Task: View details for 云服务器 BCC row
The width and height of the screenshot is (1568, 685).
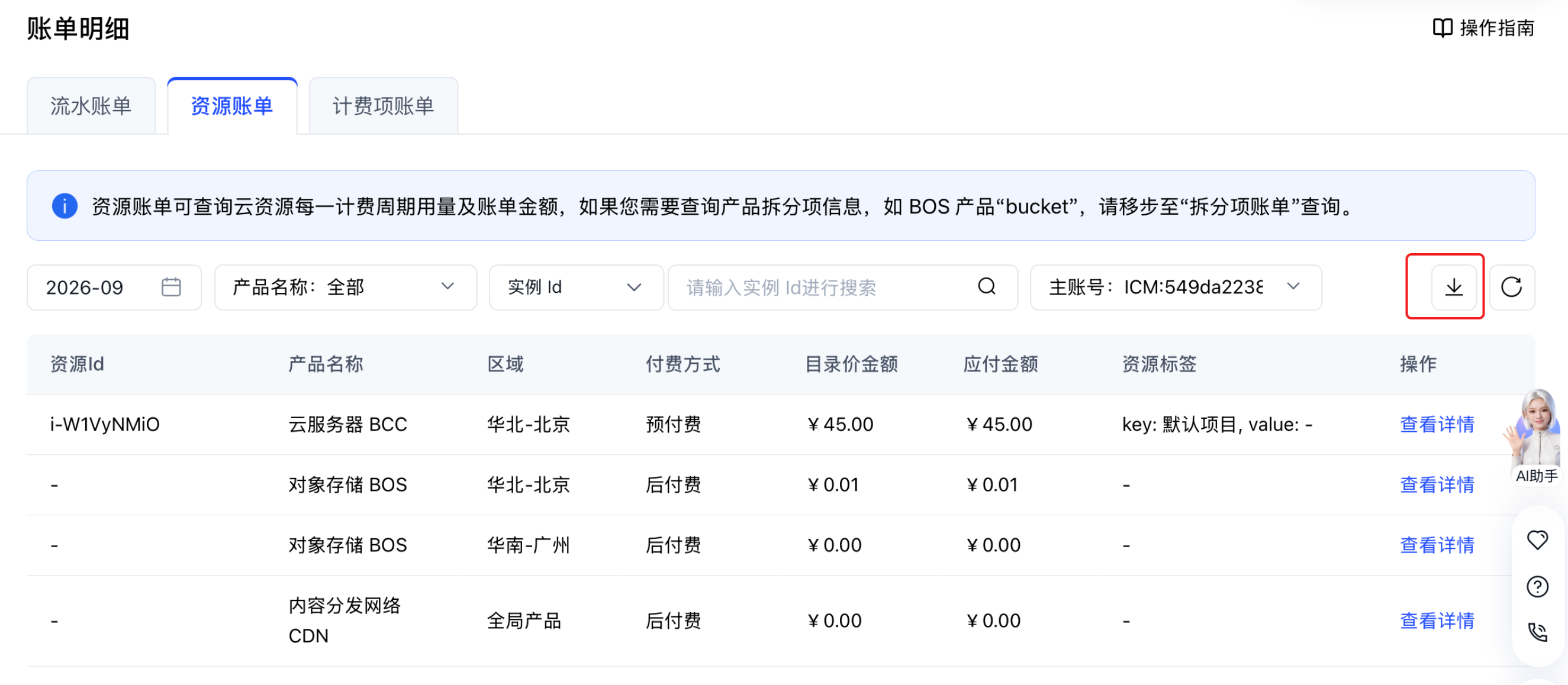Action: click(1437, 424)
